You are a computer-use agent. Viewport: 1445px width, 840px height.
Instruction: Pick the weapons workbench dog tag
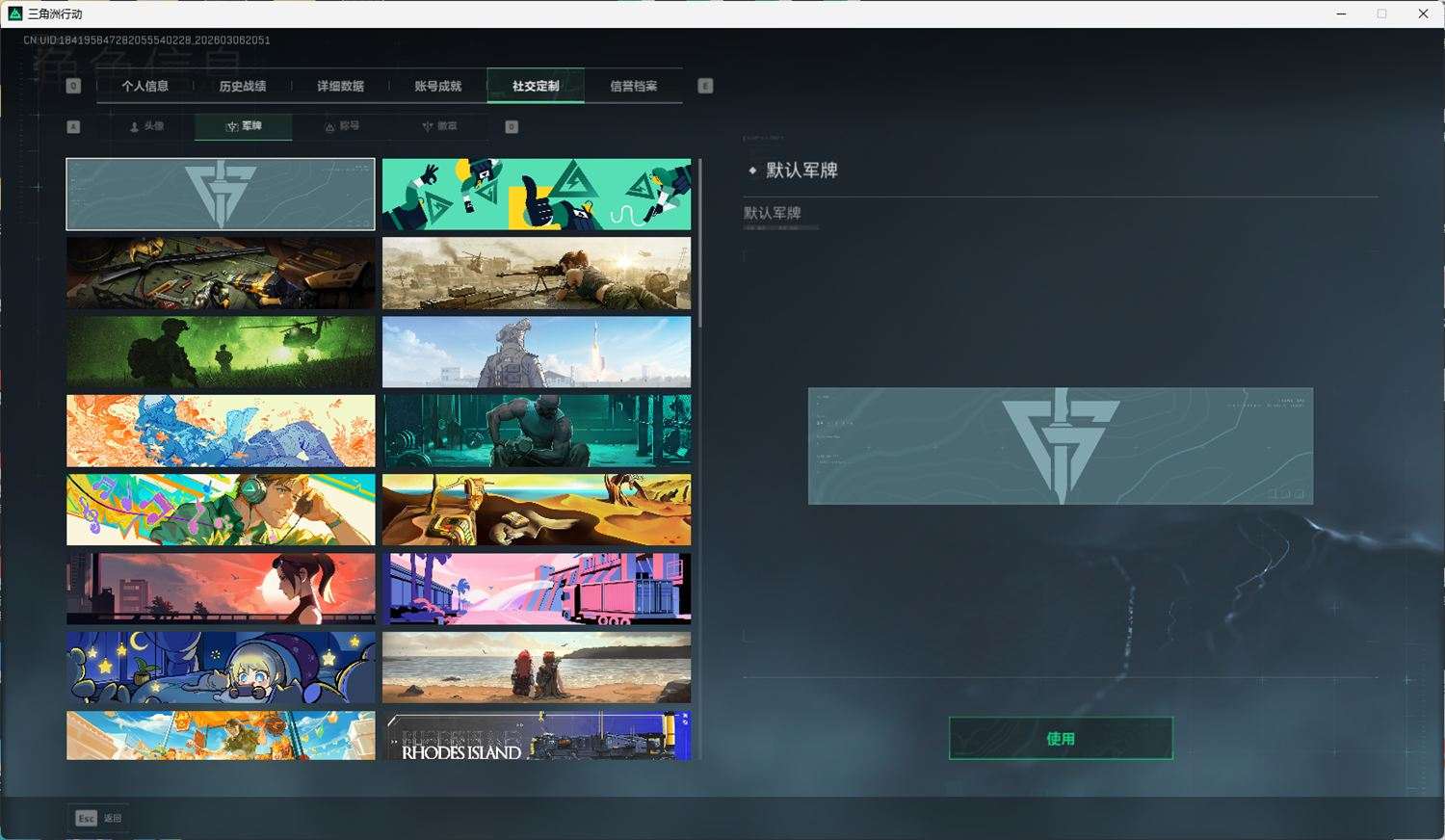[x=221, y=274]
